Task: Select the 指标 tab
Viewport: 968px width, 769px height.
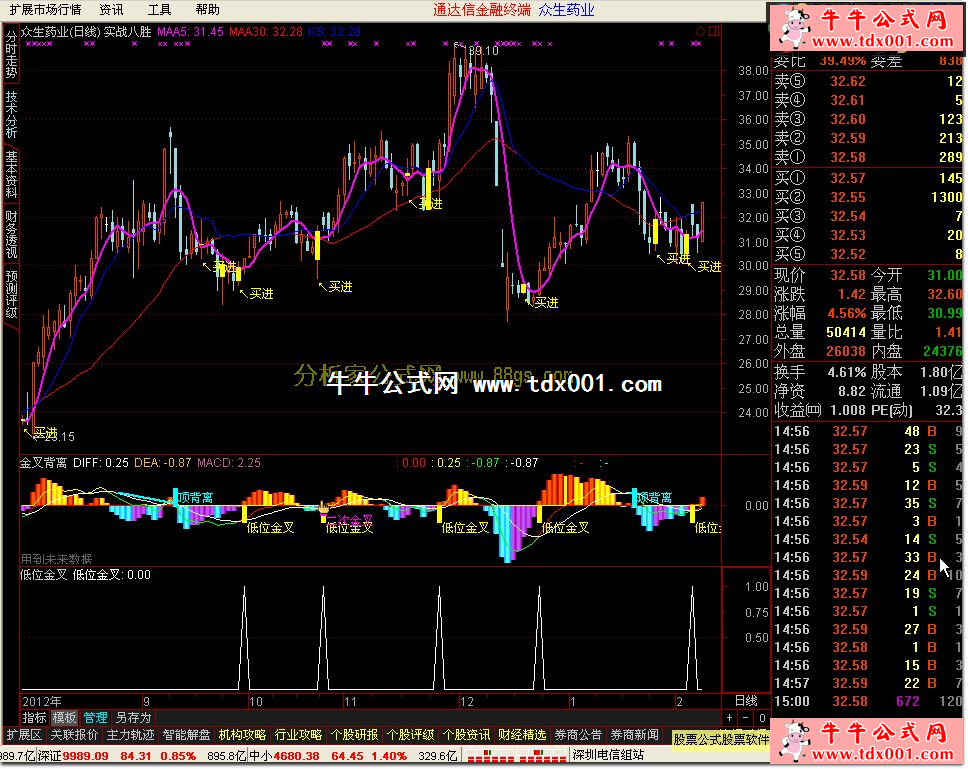Action: click(35, 718)
